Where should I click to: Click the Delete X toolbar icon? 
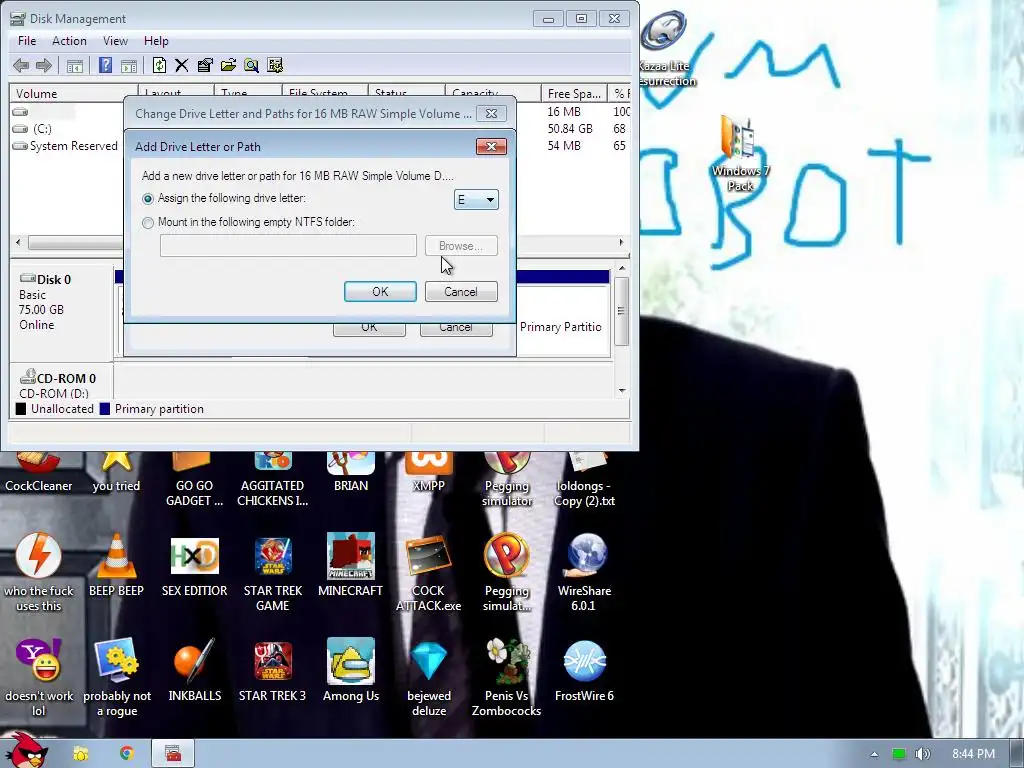(182, 65)
